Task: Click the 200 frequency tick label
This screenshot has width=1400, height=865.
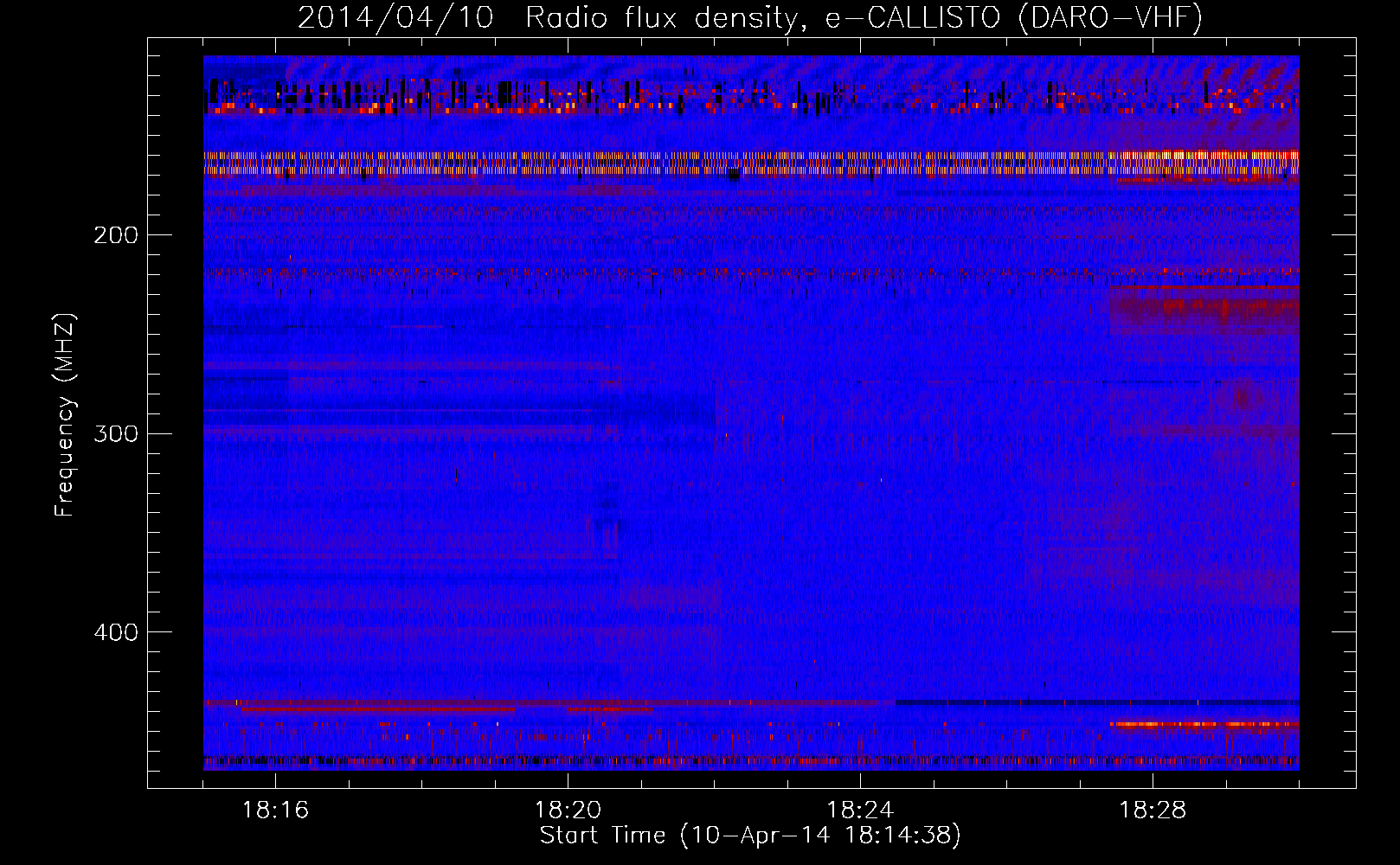Action: point(116,235)
